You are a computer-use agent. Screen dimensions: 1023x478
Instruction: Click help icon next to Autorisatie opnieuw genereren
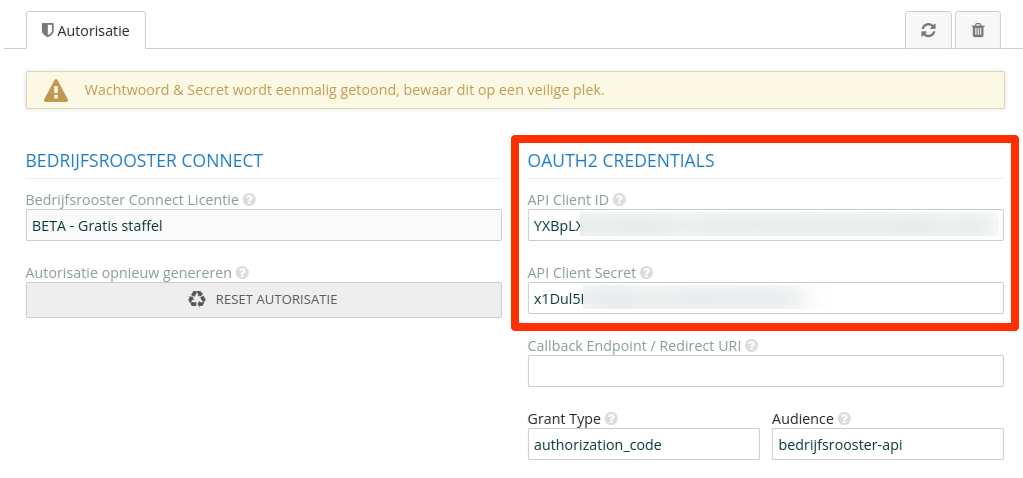click(242, 273)
